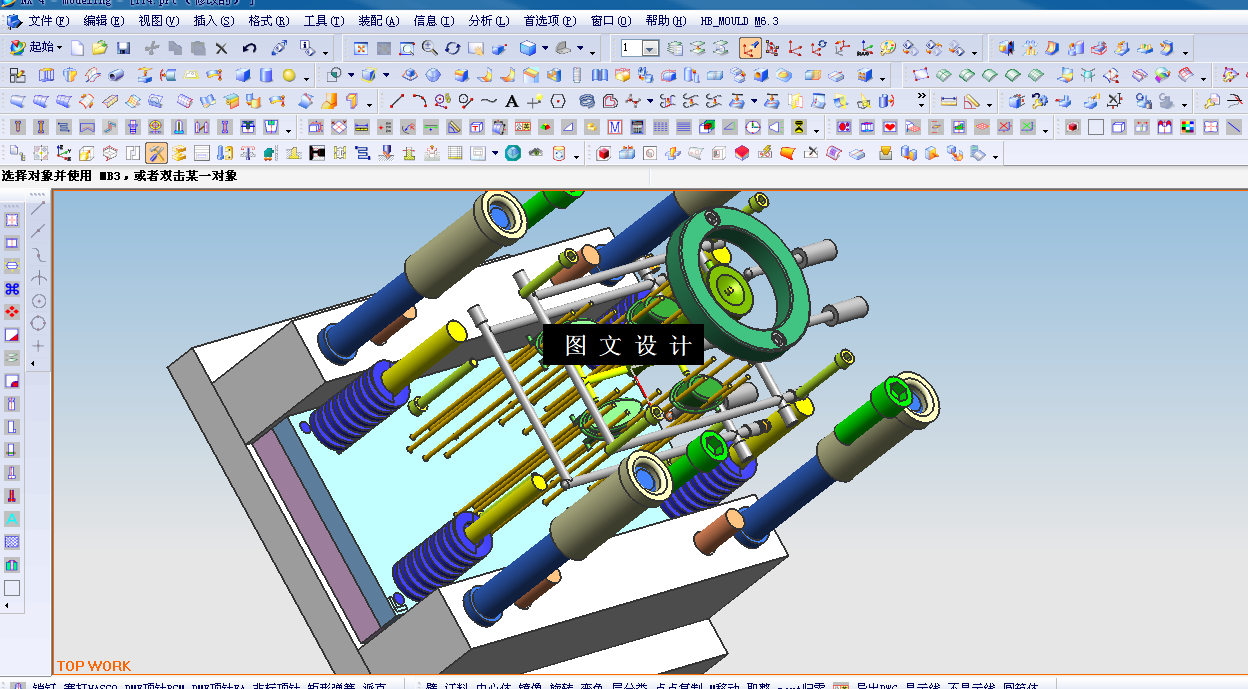Click the open folder icon
The image size is (1248, 689).
tap(100, 48)
